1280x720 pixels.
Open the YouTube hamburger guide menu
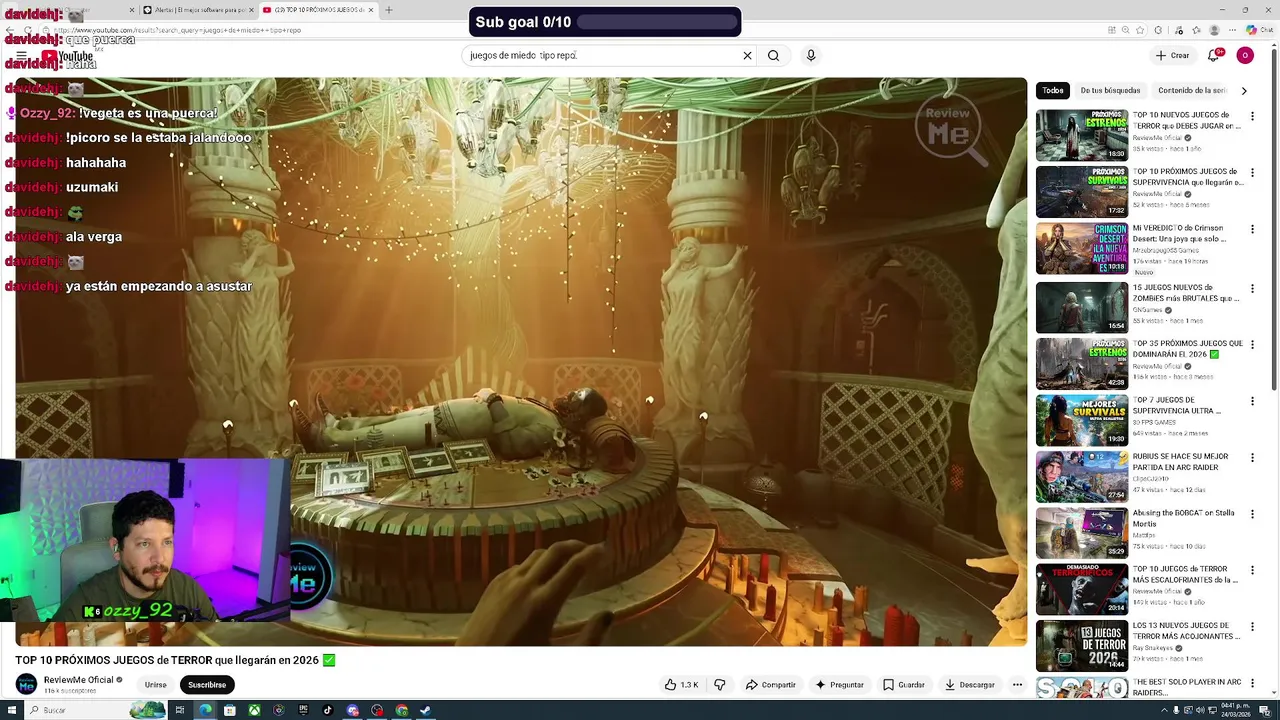(21, 56)
